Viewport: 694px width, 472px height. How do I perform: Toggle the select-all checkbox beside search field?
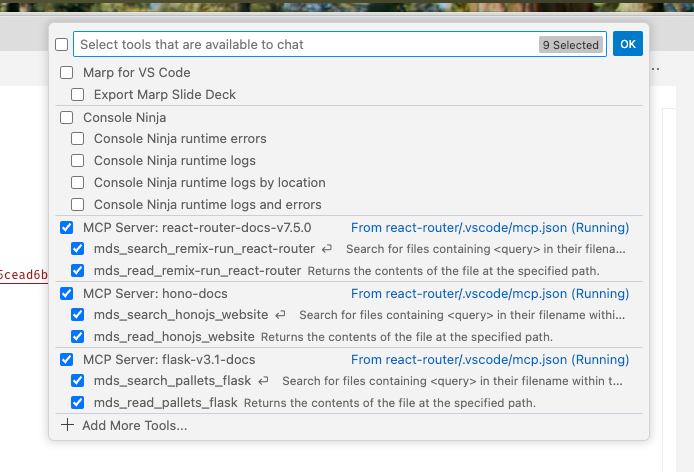point(62,45)
